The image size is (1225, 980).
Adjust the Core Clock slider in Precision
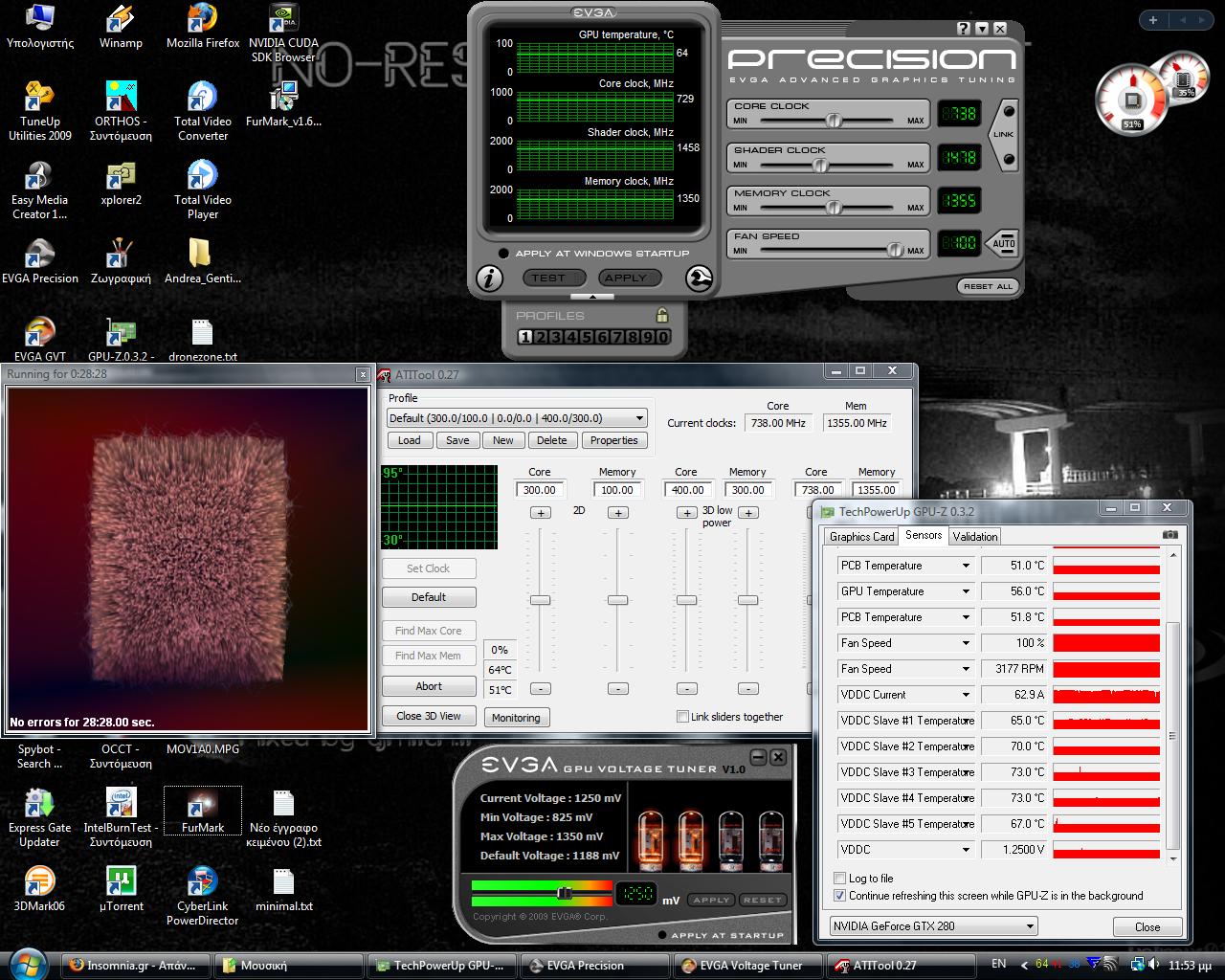[x=835, y=121]
